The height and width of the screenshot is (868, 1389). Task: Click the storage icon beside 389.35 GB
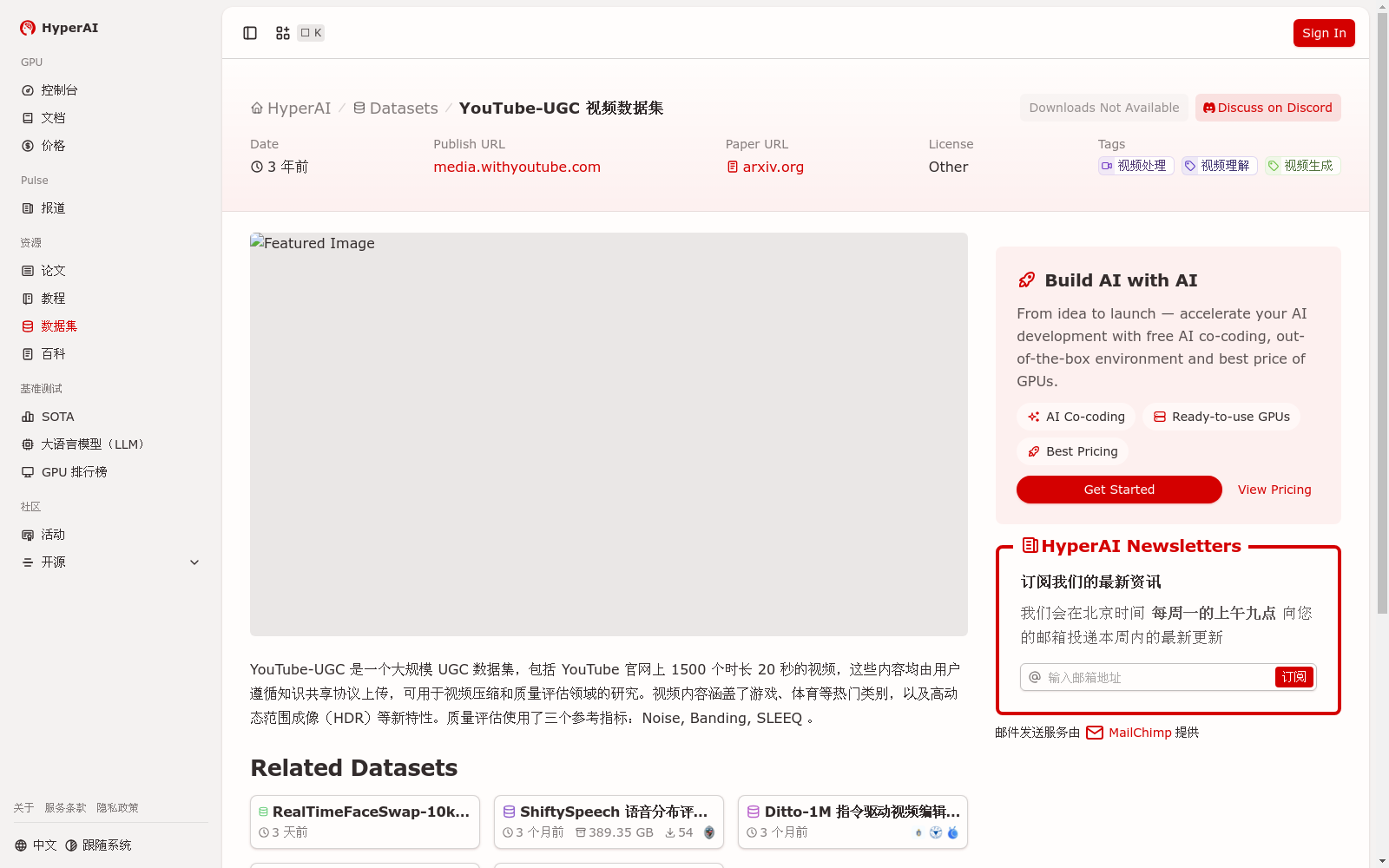click(581, 832)
